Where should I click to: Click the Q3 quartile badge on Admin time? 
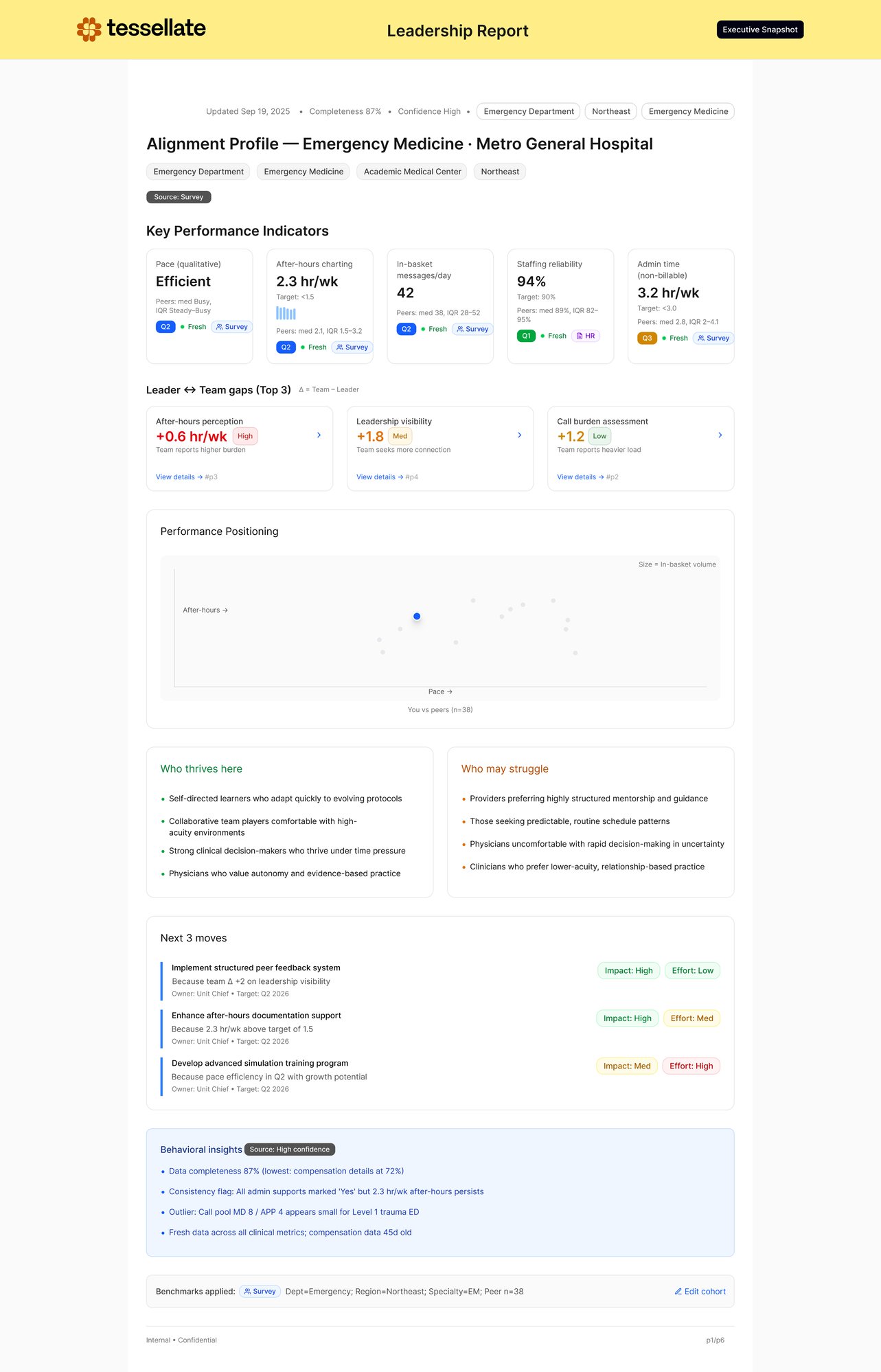tap(647, 338)
